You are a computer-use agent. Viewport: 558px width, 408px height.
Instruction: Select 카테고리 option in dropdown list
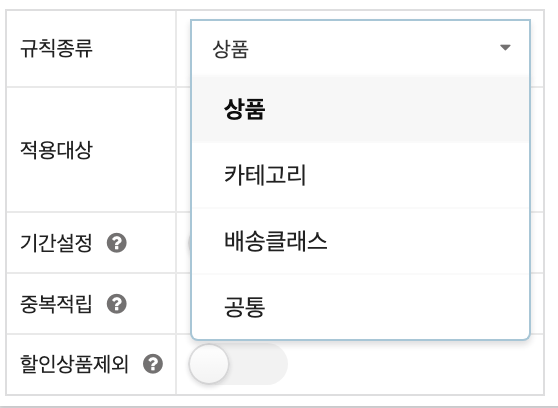click(x=360, y=175)
